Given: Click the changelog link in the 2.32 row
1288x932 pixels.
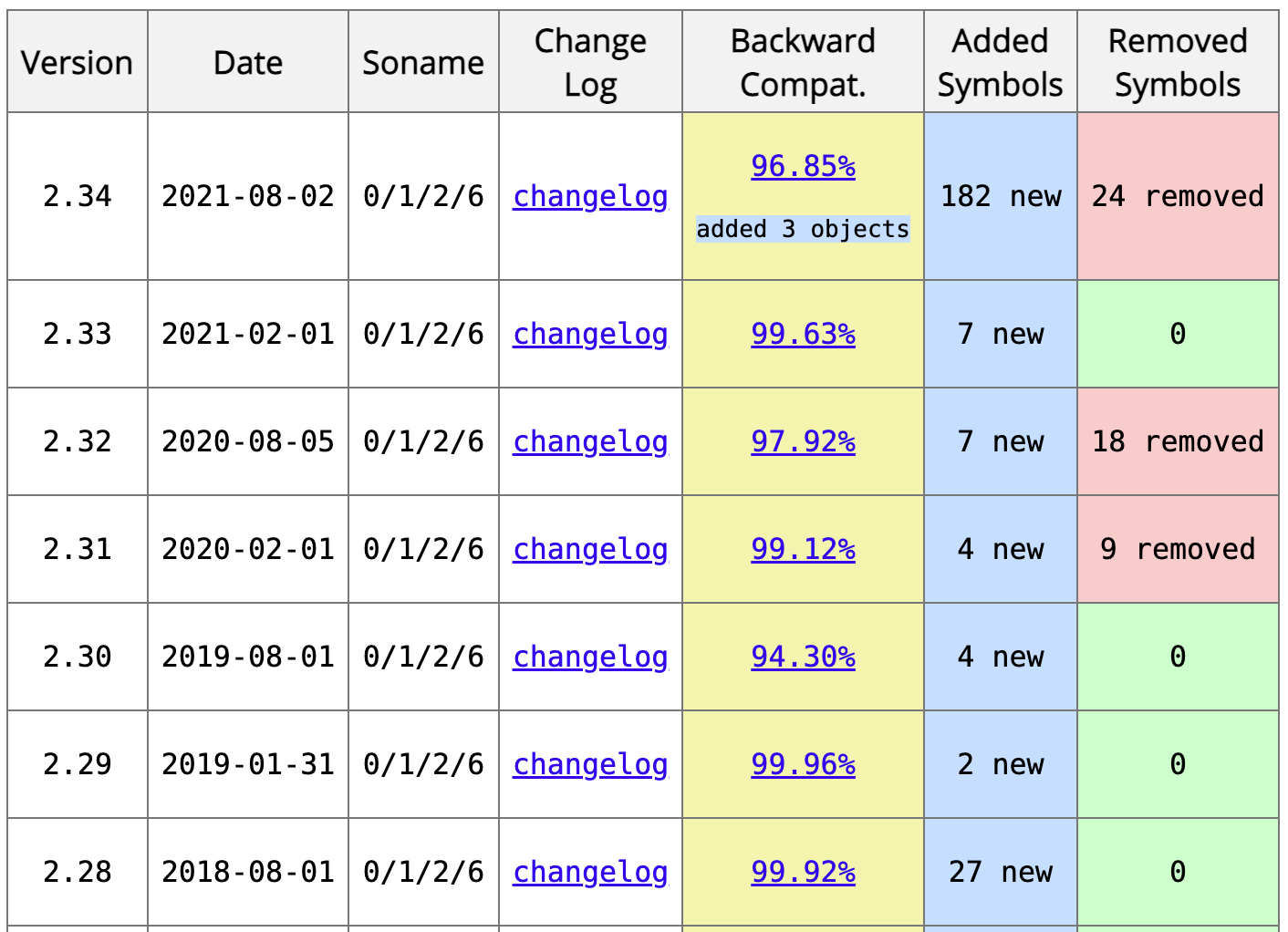Looking at the screenshot, I should click(590, 441).
